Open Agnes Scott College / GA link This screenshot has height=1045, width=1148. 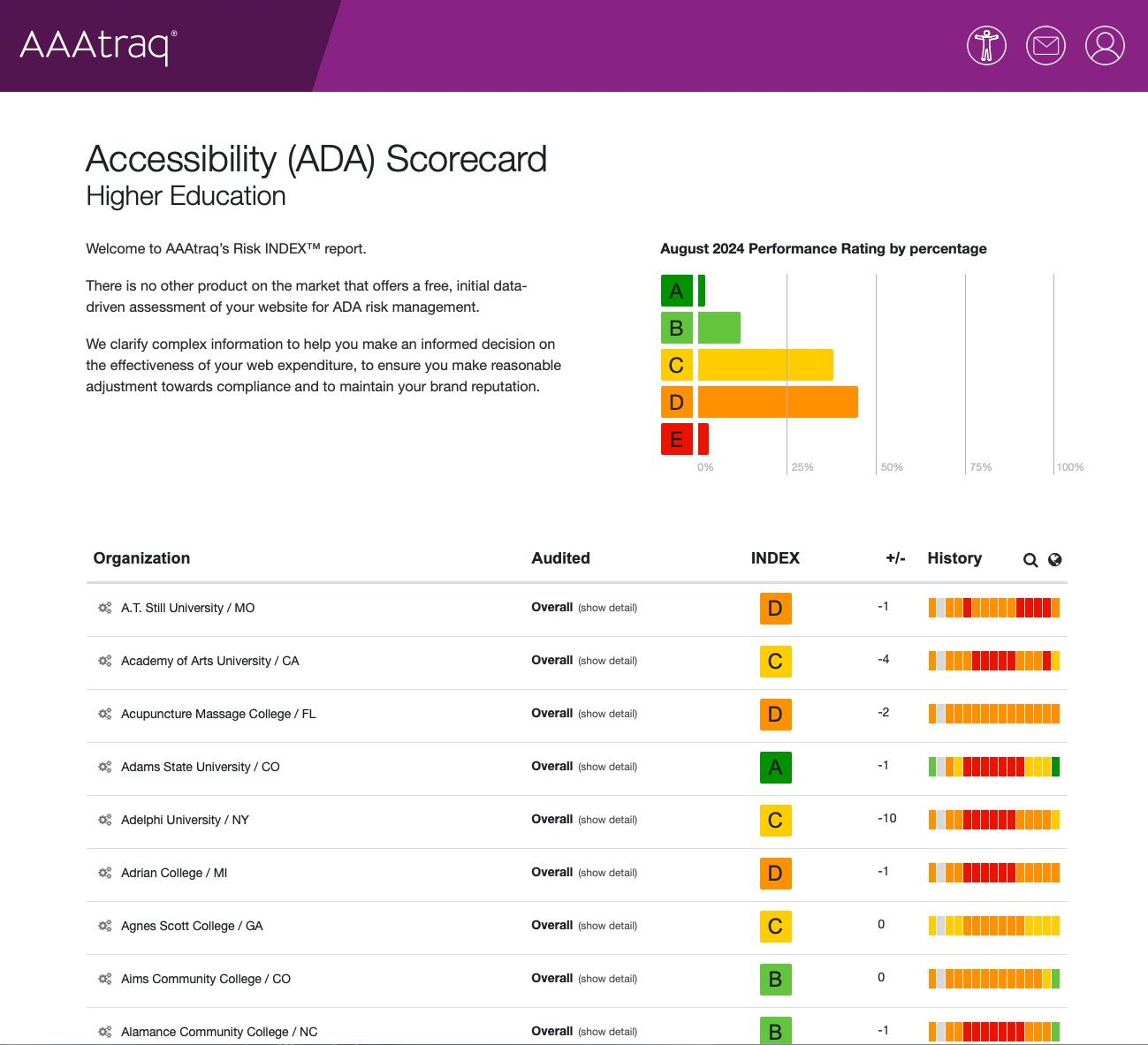pos(192,926)
